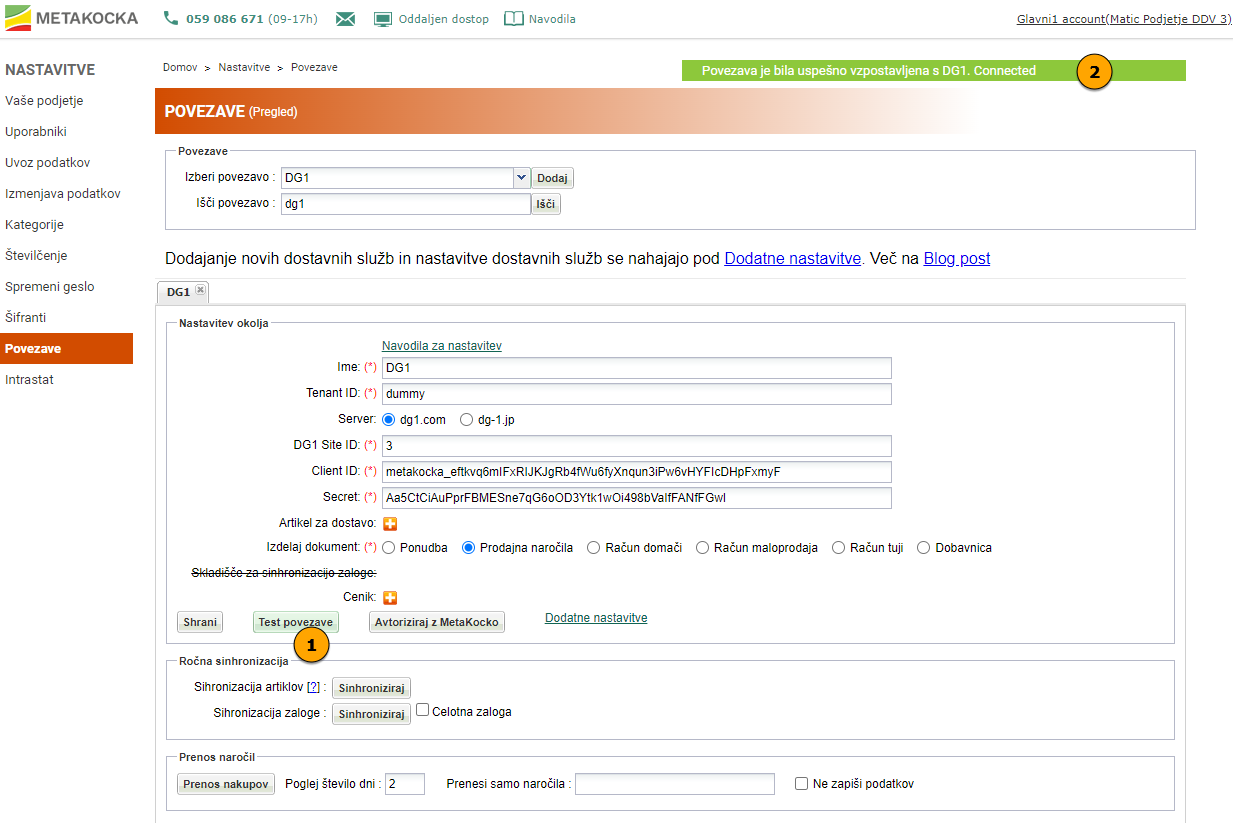Click Avtoriziraj z MetaKocko button
The image size is (1233, 823).
(437, 622)
